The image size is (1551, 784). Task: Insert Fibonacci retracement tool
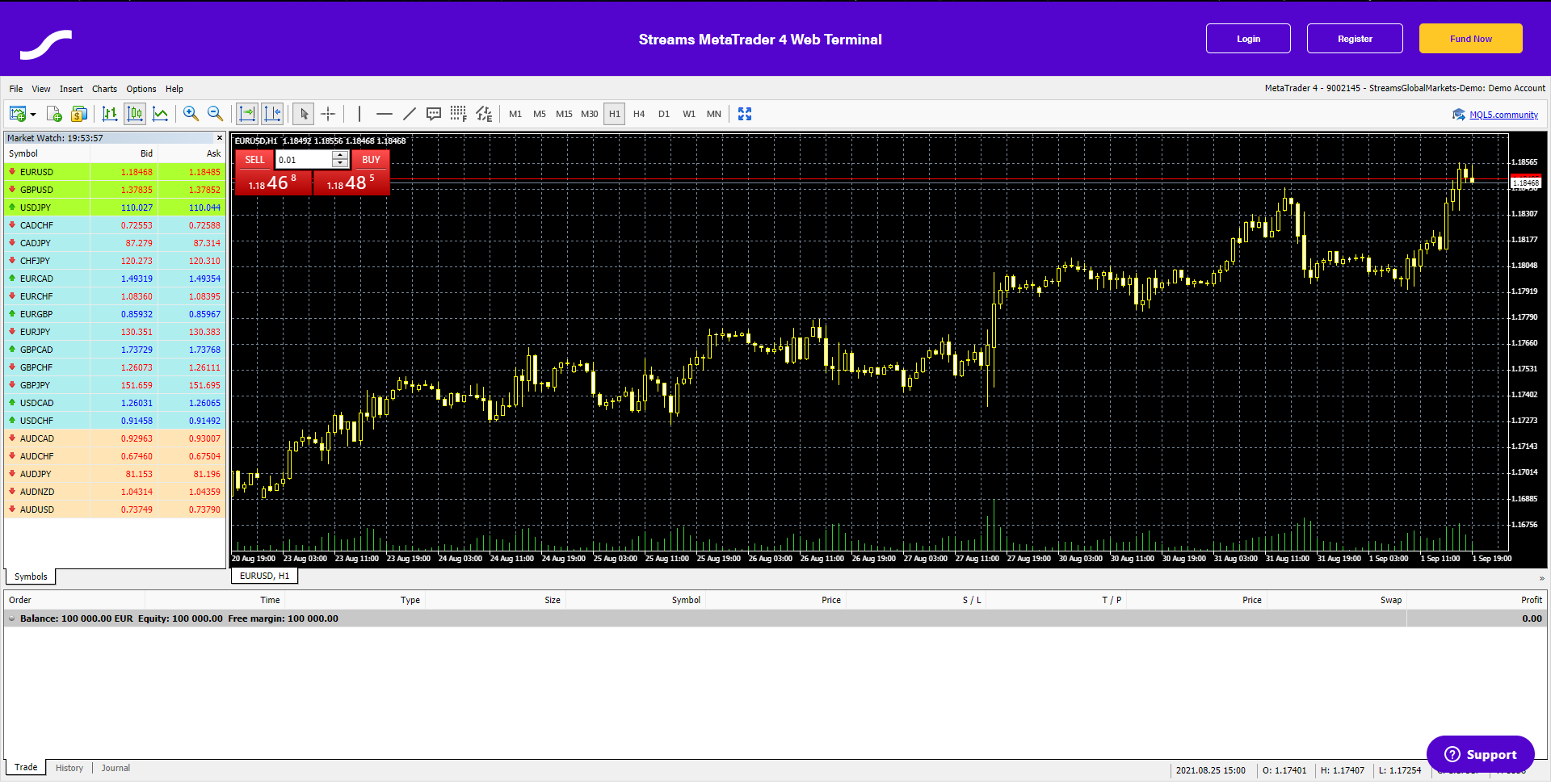459,114
